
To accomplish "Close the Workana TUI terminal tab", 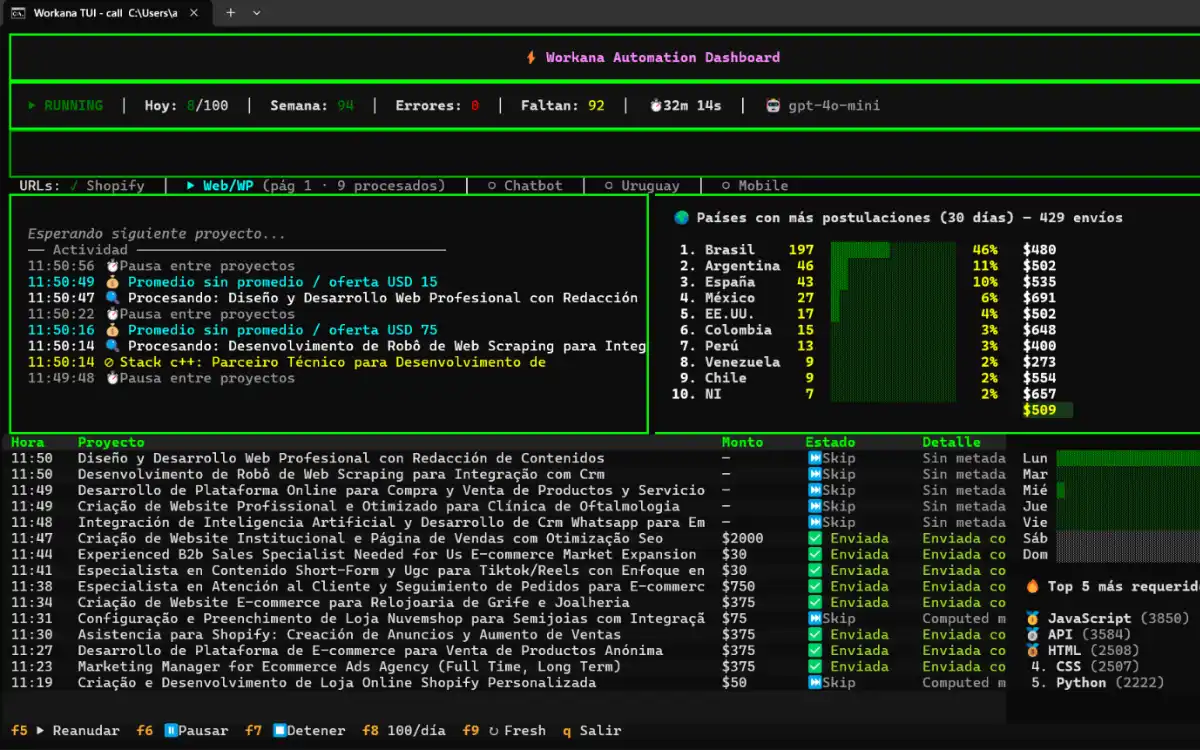I will point(194,13).
